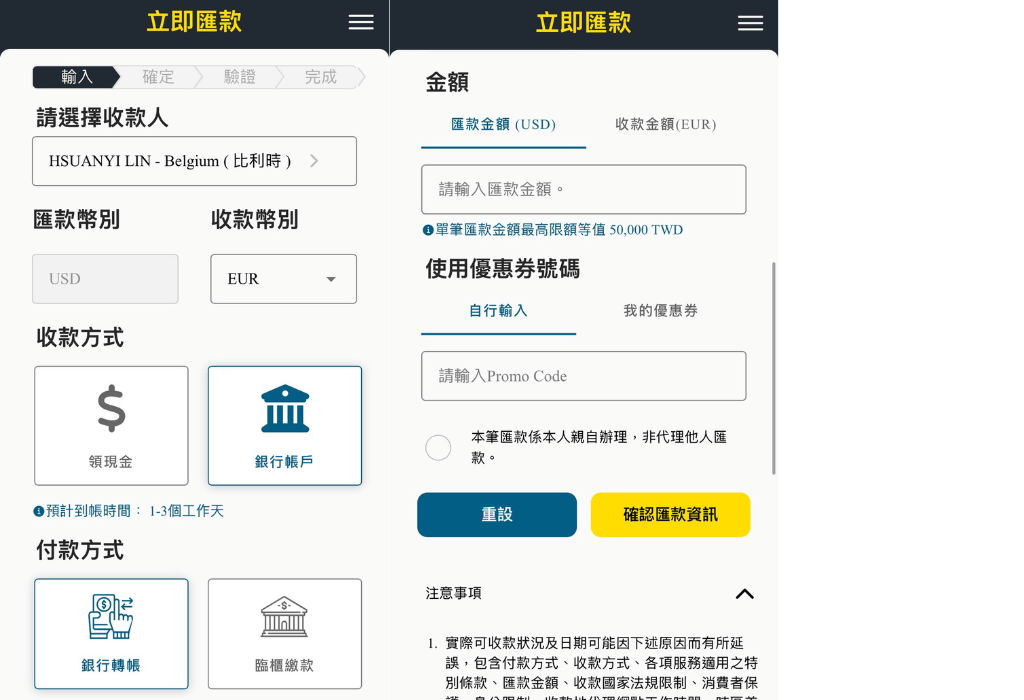Pick the 臨櫃繳款 counter payment method
This screenshot has height=700, width=1024.
[x=285, y=633]
